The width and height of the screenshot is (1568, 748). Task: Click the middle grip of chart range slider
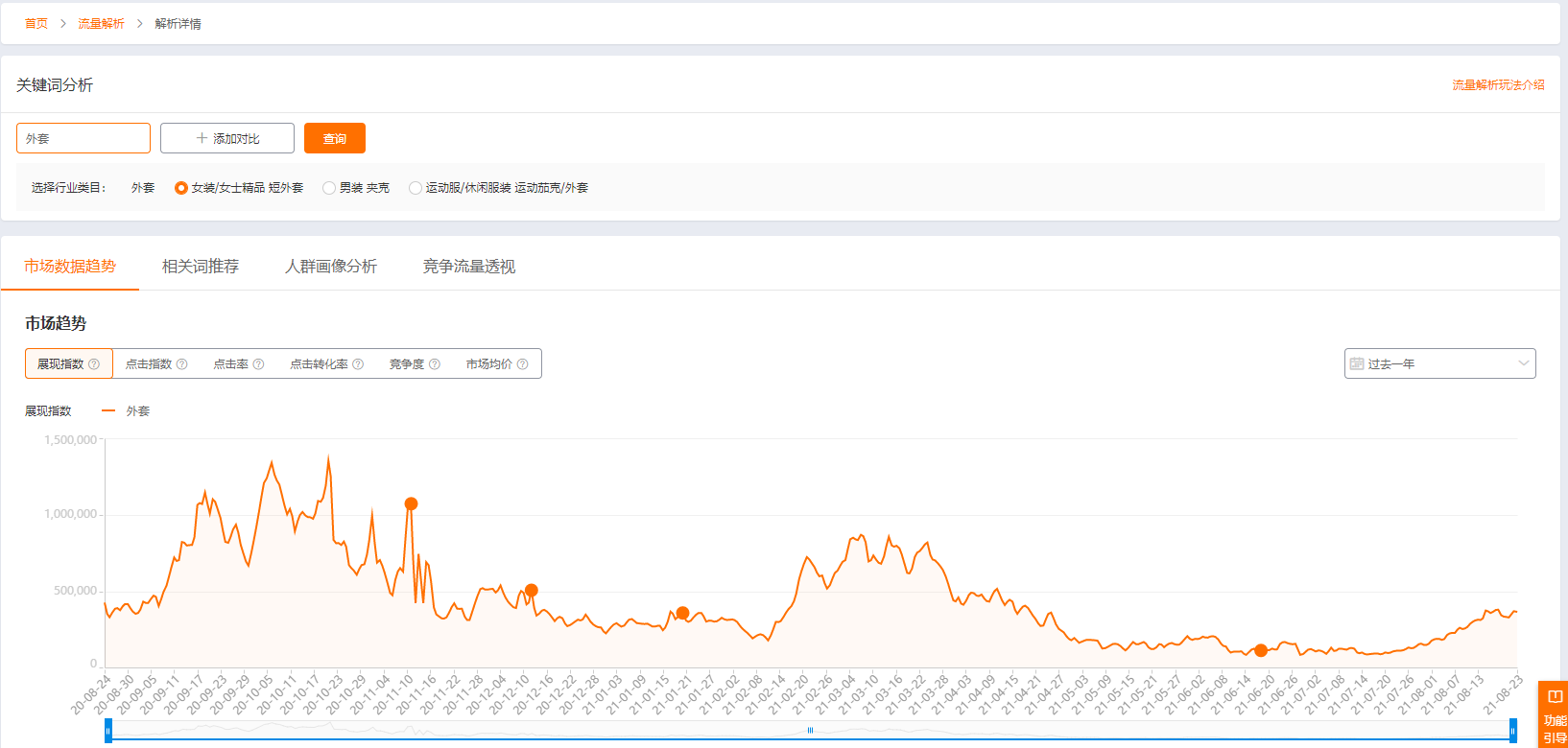click(x=810, y=731)
